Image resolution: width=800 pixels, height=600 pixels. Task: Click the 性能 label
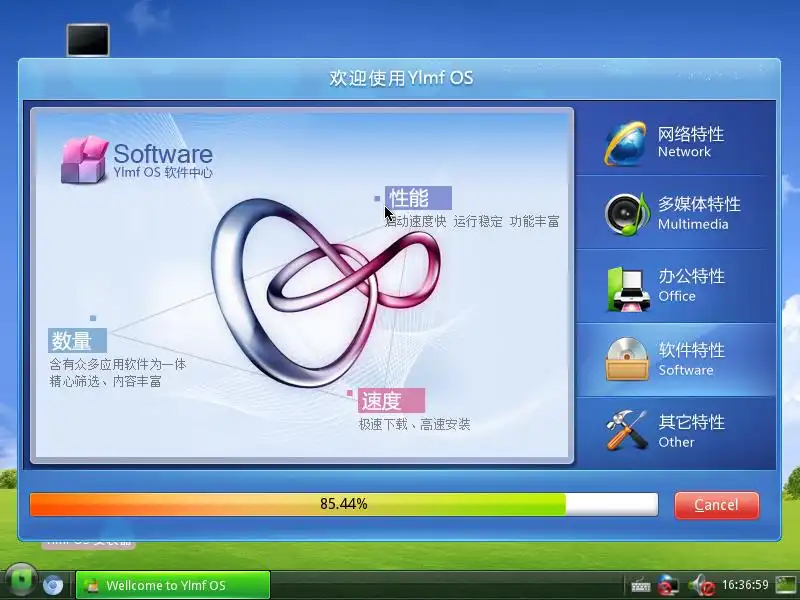click(x=418, y=198)
